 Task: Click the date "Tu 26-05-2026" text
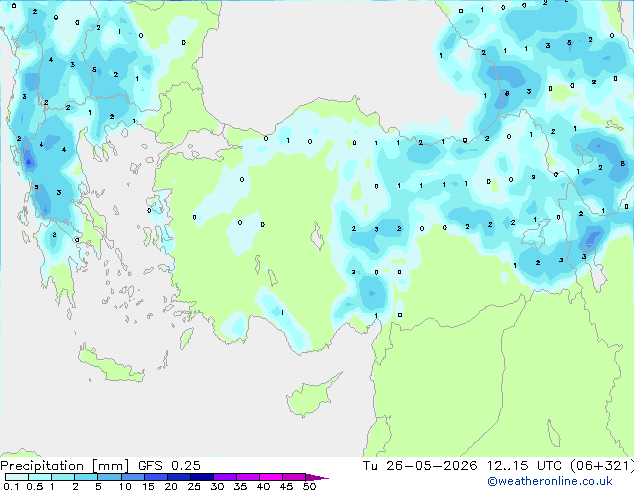click(420, 466)
